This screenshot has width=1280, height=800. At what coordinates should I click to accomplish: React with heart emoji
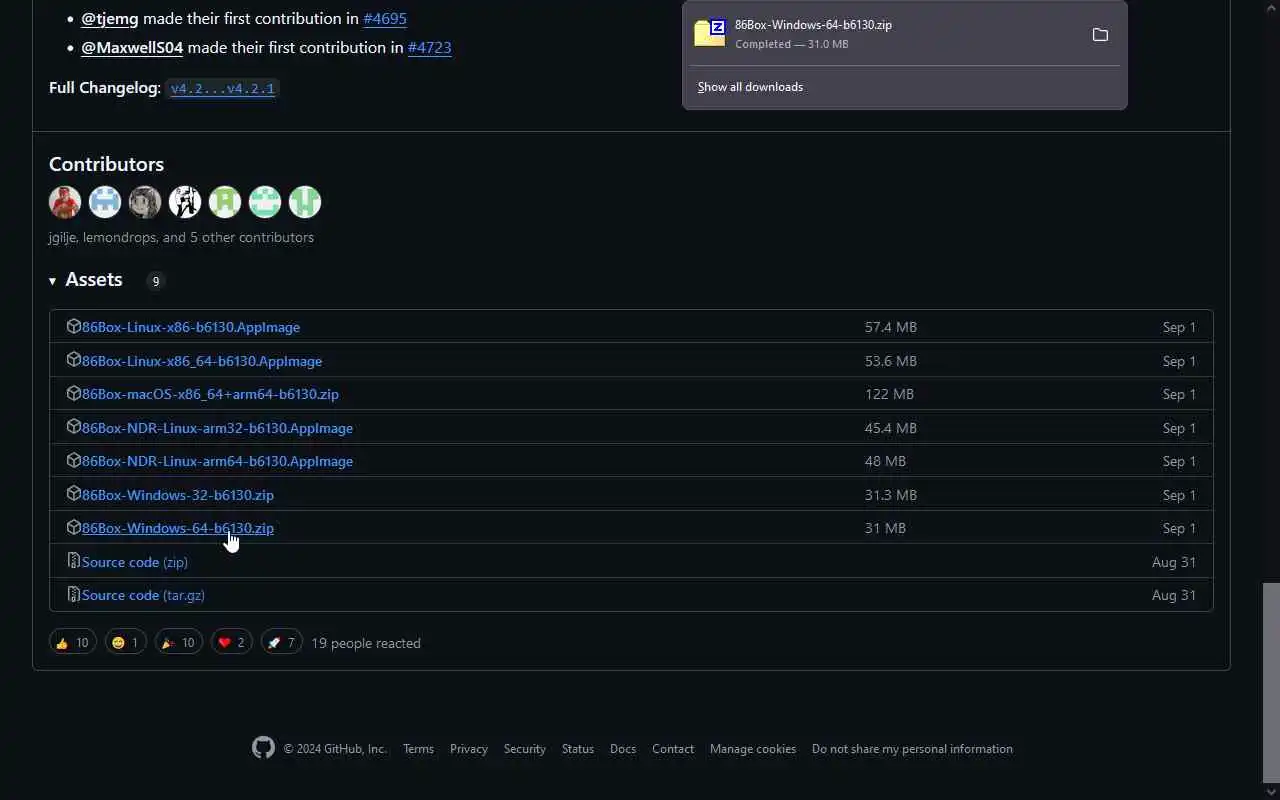[x=231, y=642]
